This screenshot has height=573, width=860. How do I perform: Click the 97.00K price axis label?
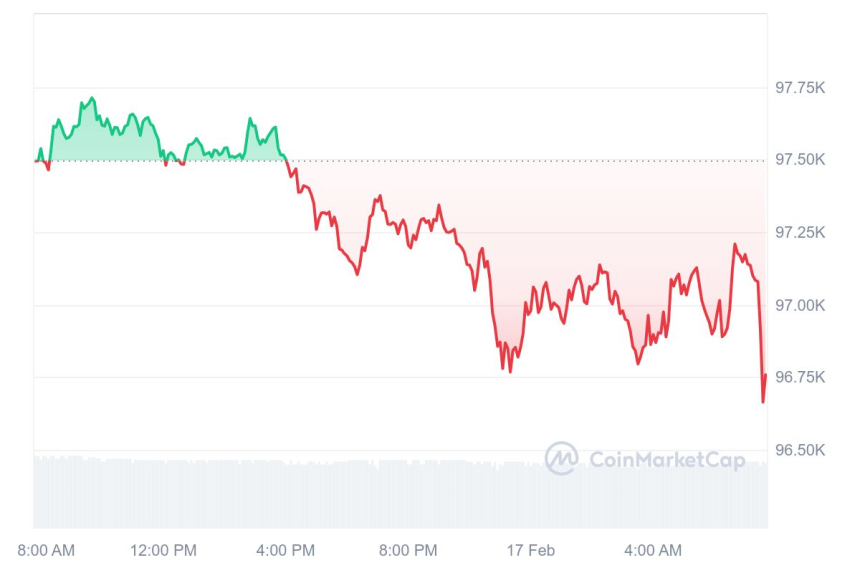tap(800, 305)
